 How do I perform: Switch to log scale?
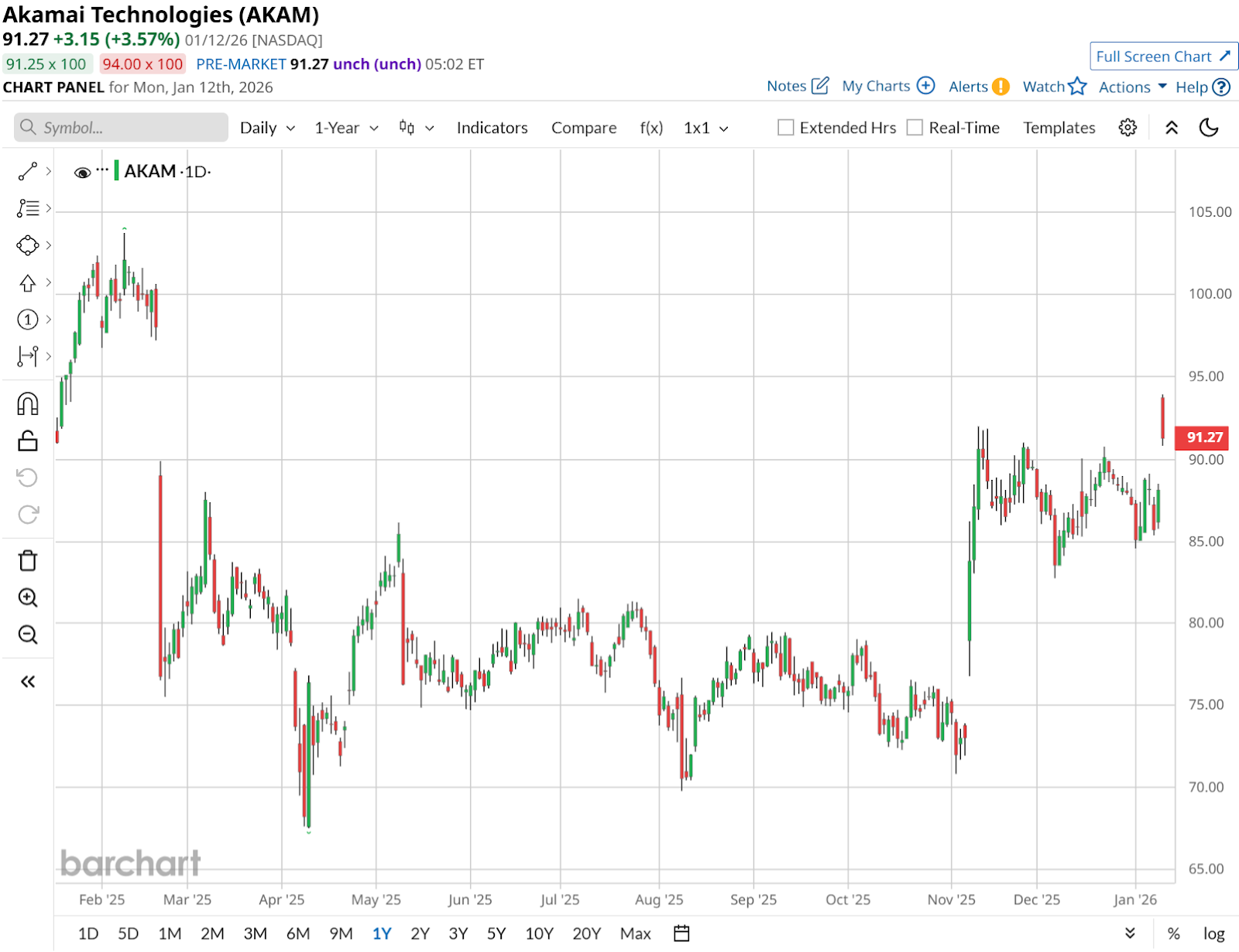point(1213,934)
